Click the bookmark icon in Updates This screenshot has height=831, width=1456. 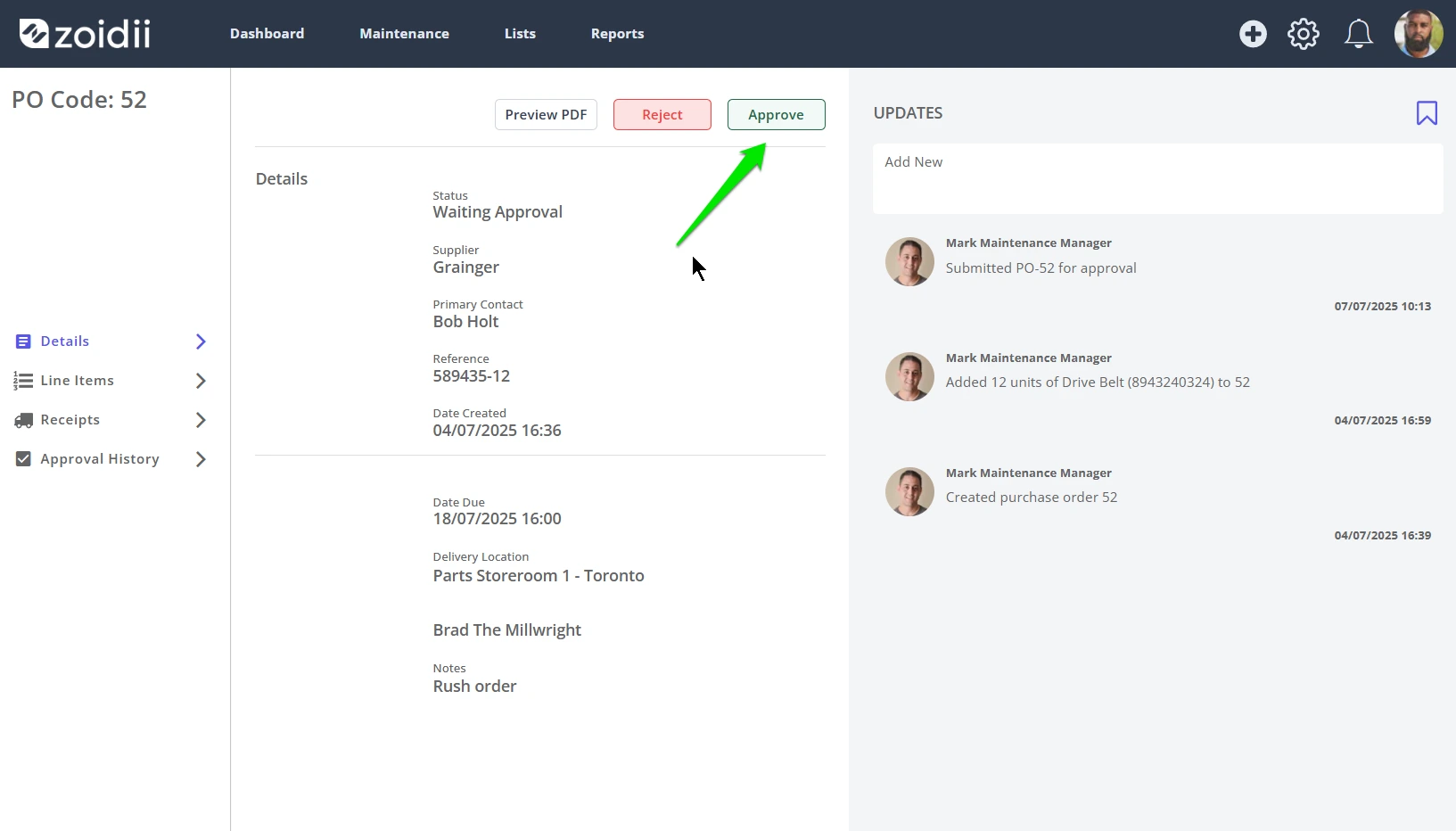[1427, 113]
